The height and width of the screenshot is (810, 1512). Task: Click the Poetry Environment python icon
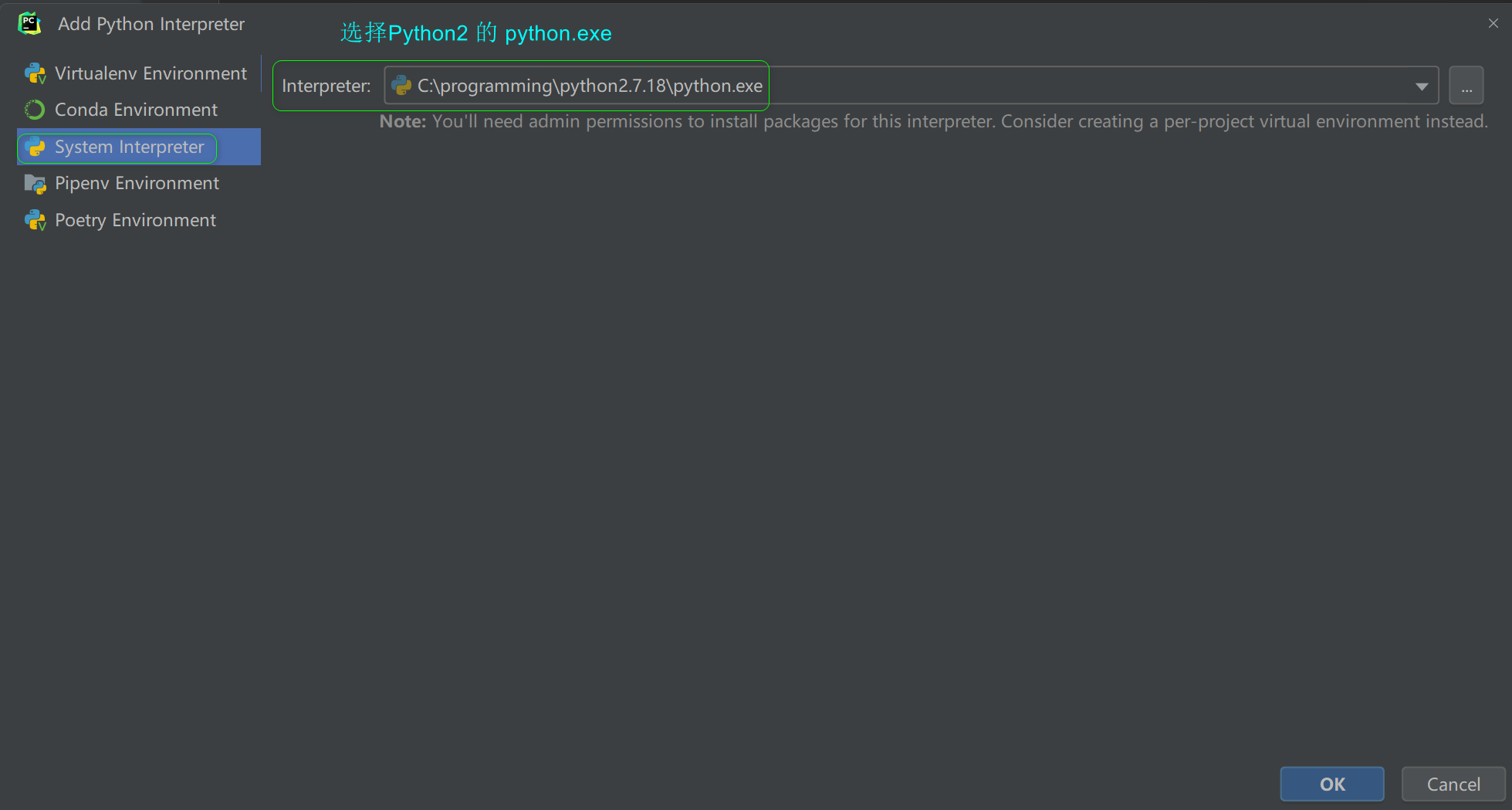(x=36, y=220)
